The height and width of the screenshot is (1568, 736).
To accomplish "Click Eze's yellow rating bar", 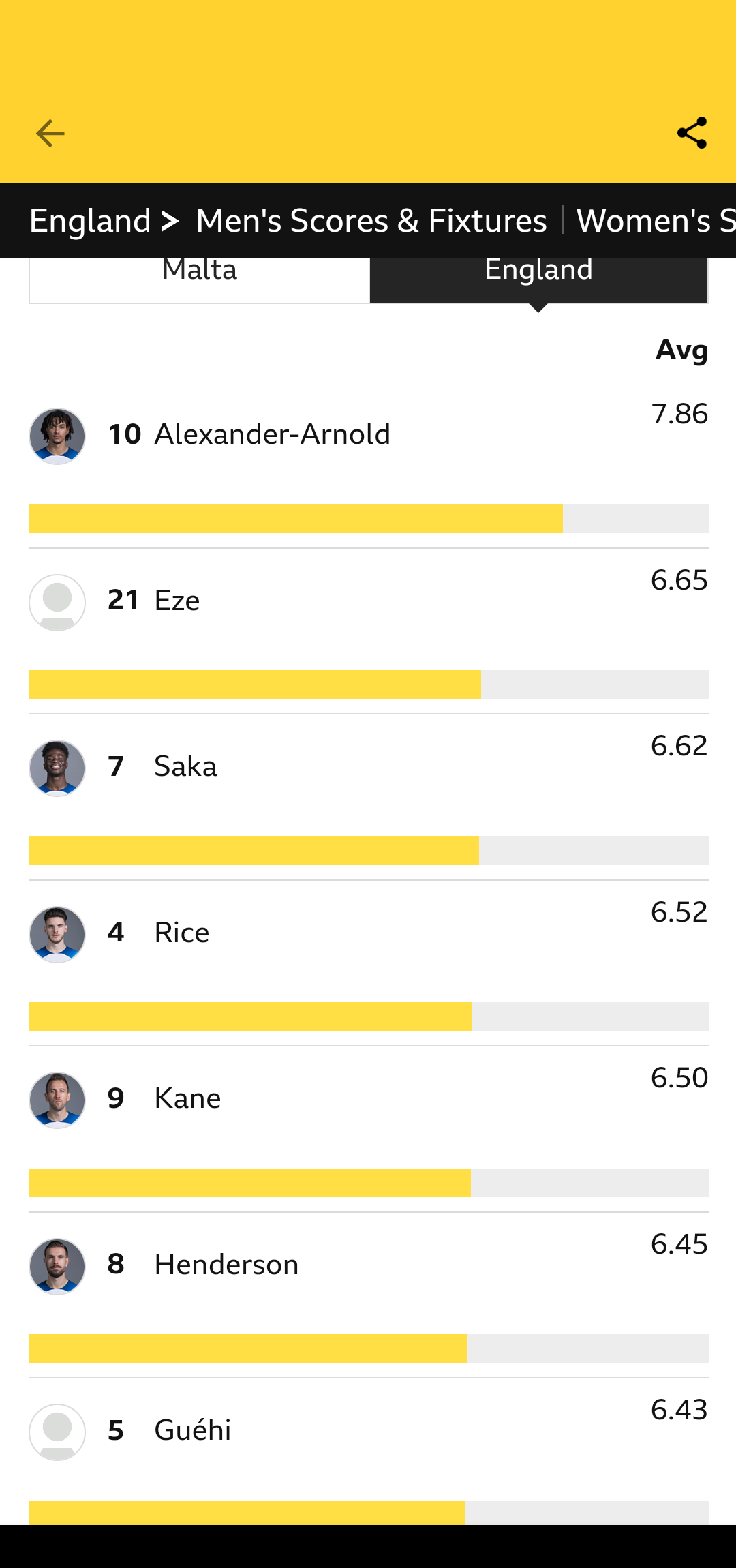I will pyautogui.click(x=255, y=684).
